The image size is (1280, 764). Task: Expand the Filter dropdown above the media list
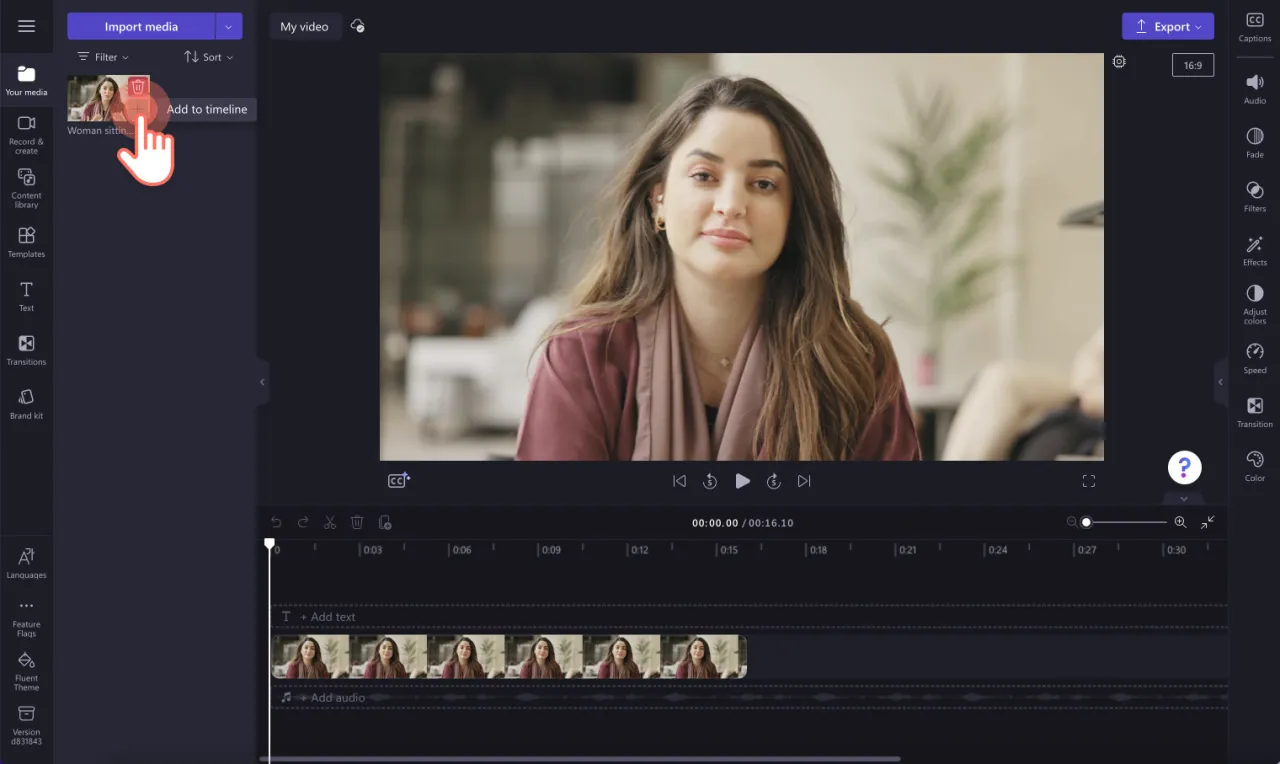[x=102, y=57]
